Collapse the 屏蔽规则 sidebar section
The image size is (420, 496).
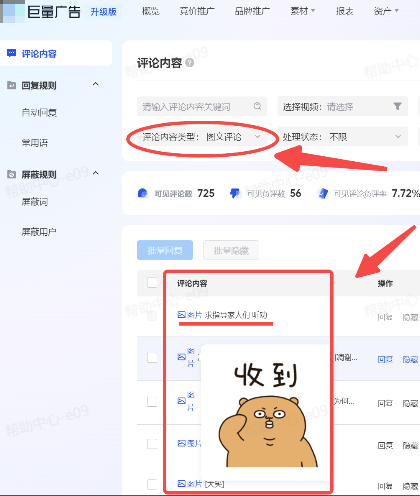96,173
